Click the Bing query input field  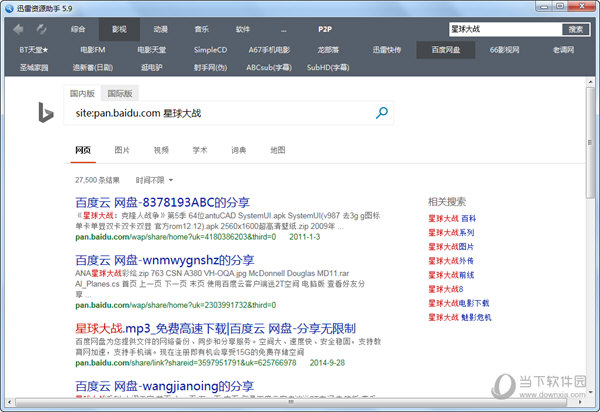click(222, 113)
